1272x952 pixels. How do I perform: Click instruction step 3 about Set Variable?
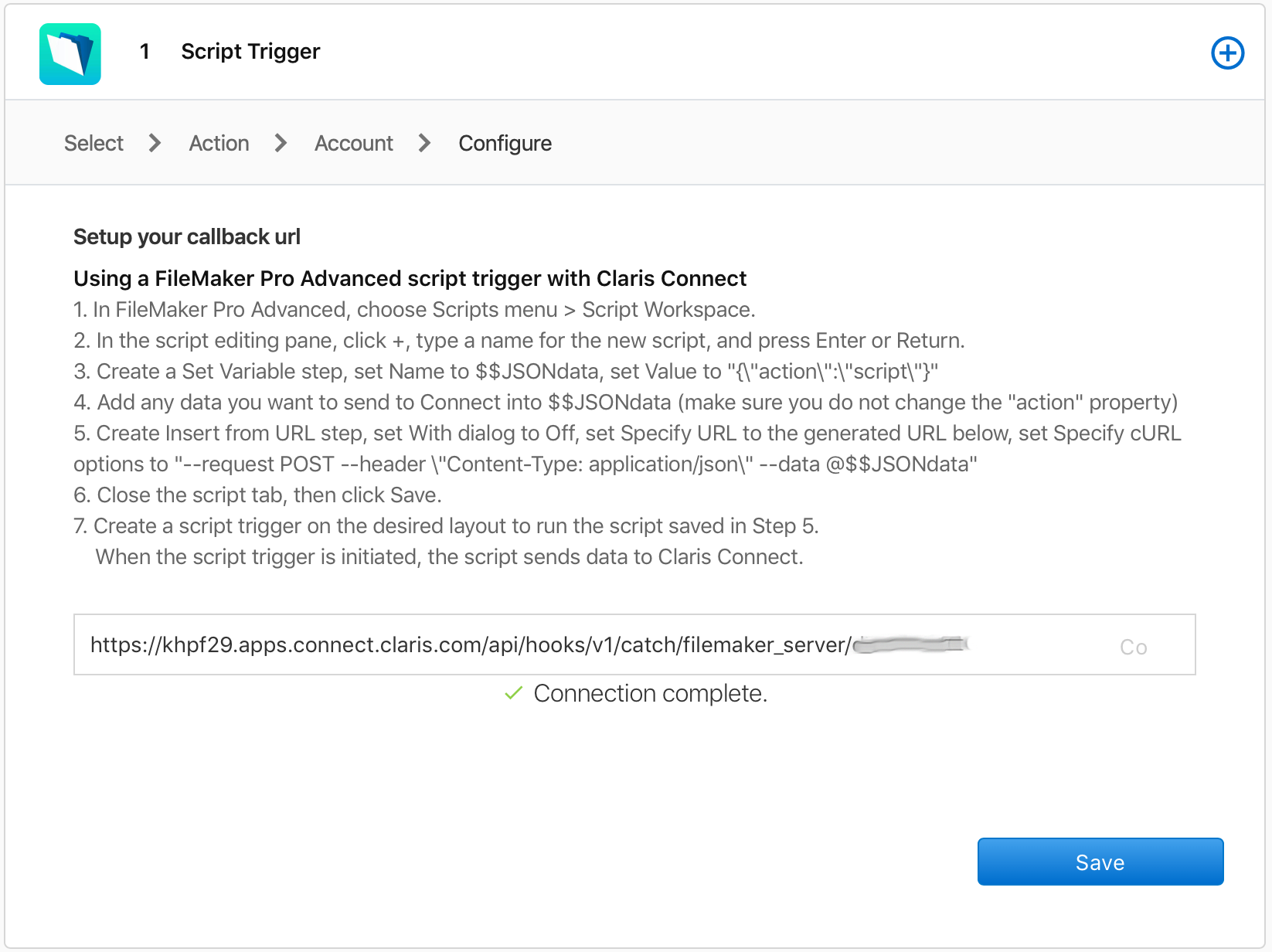coord(506,371)
